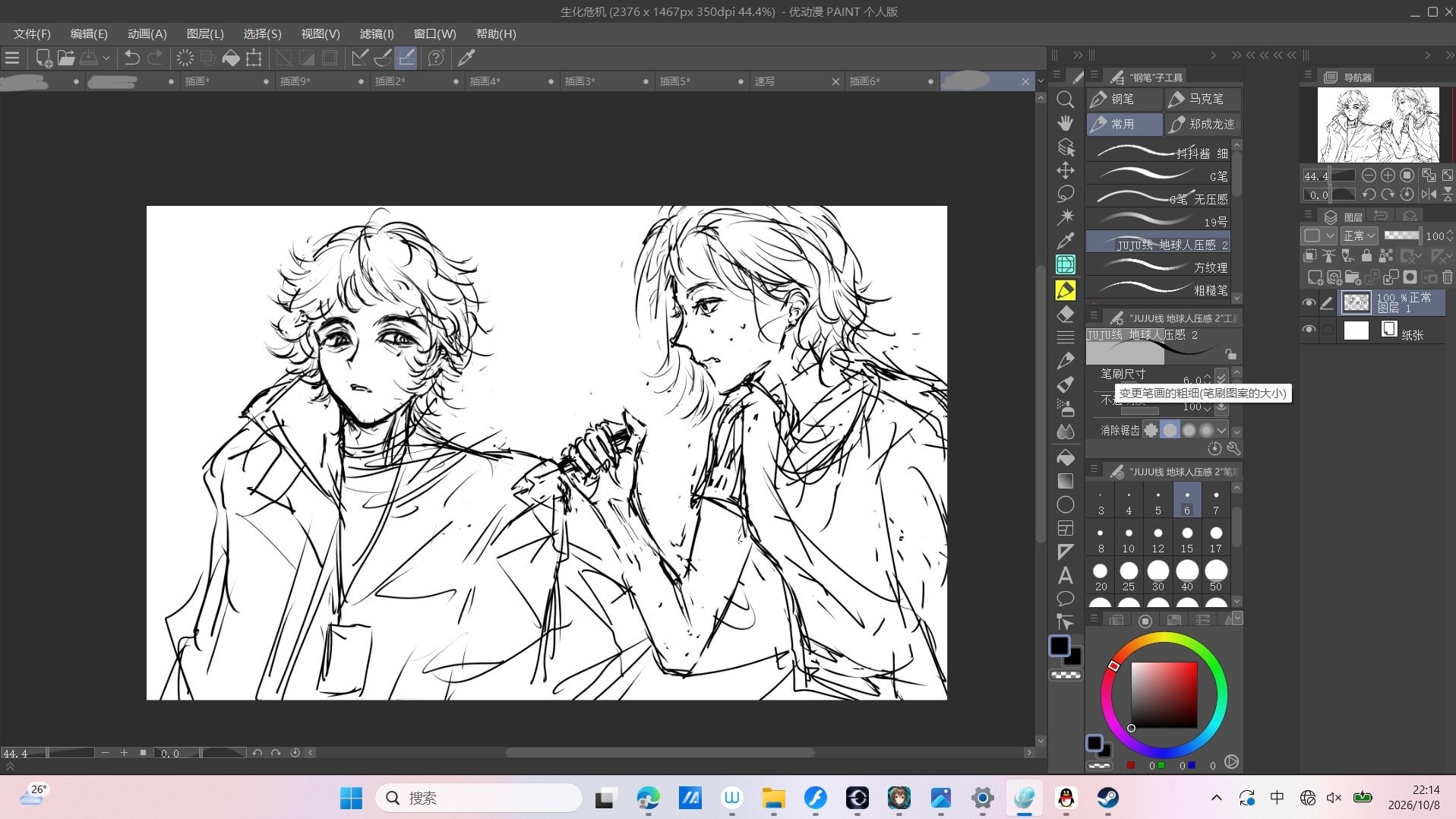The image size is (1456, 819).
Task: Open the 图层(L) menu
Action: click(x=205, y=34)
